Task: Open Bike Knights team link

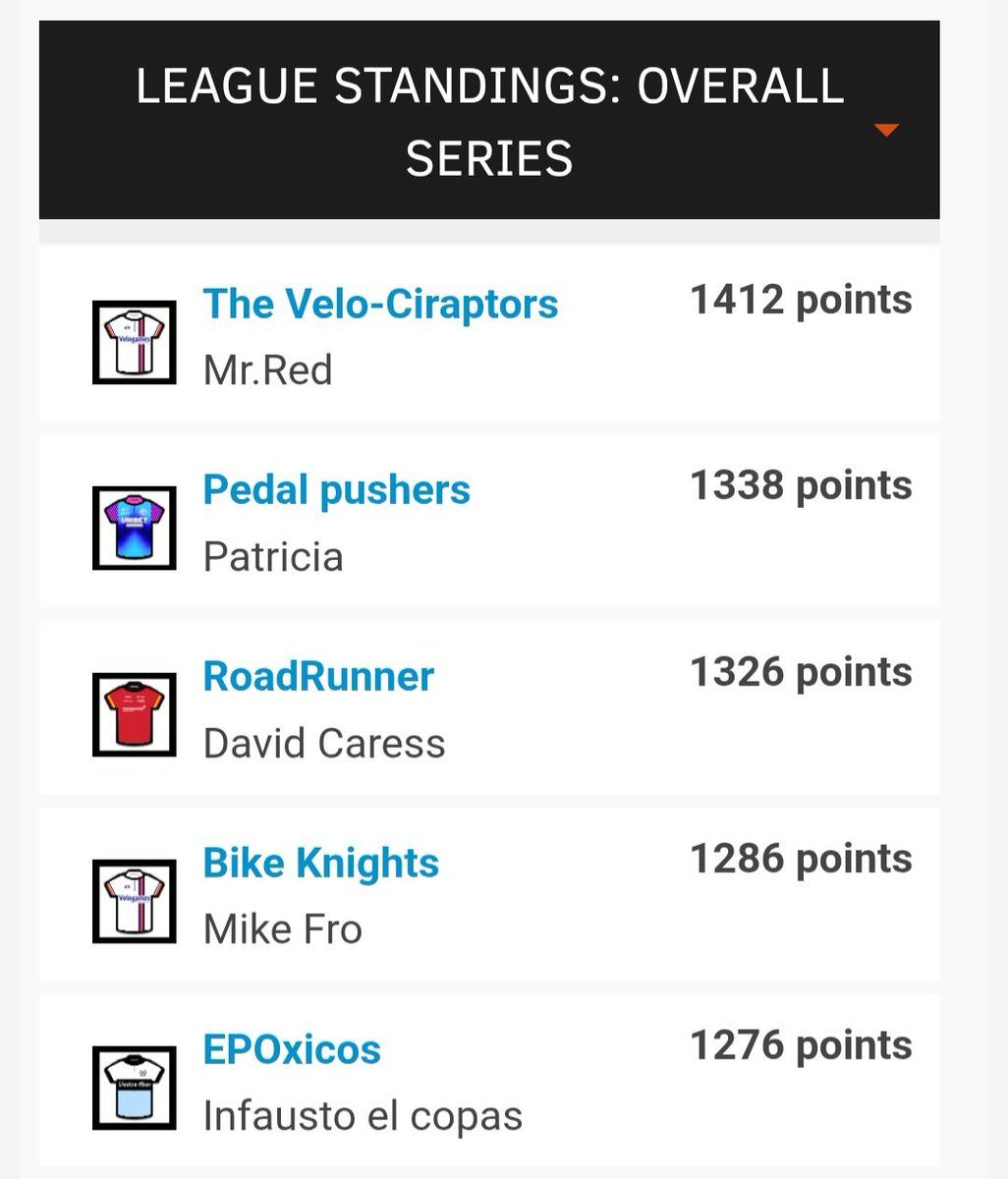Action: tap(320, 863)
